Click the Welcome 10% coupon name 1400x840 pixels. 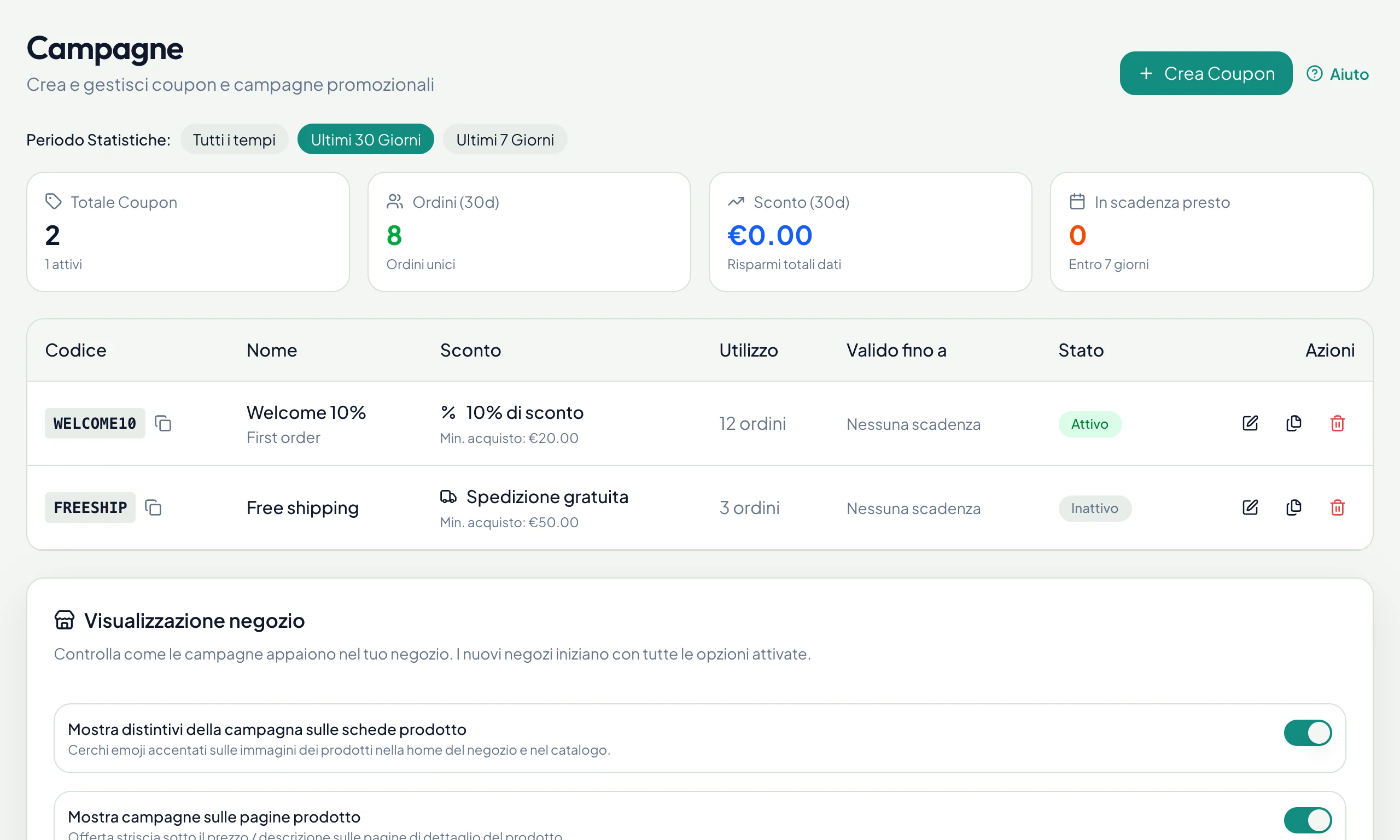tap(306, 413)
